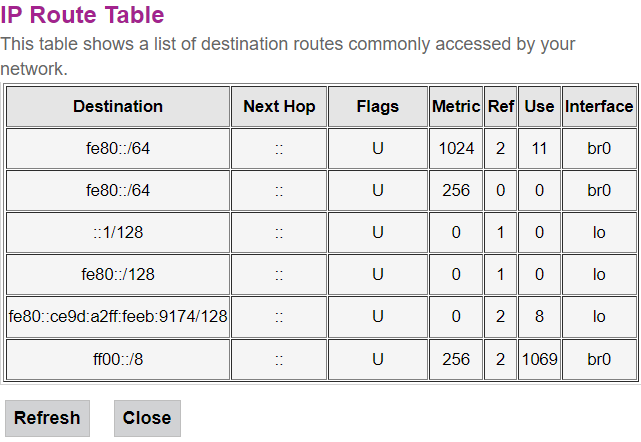Viewport: 641px width, 442px height.
Task: Click the Metric column header
Action: click(456, 106)
